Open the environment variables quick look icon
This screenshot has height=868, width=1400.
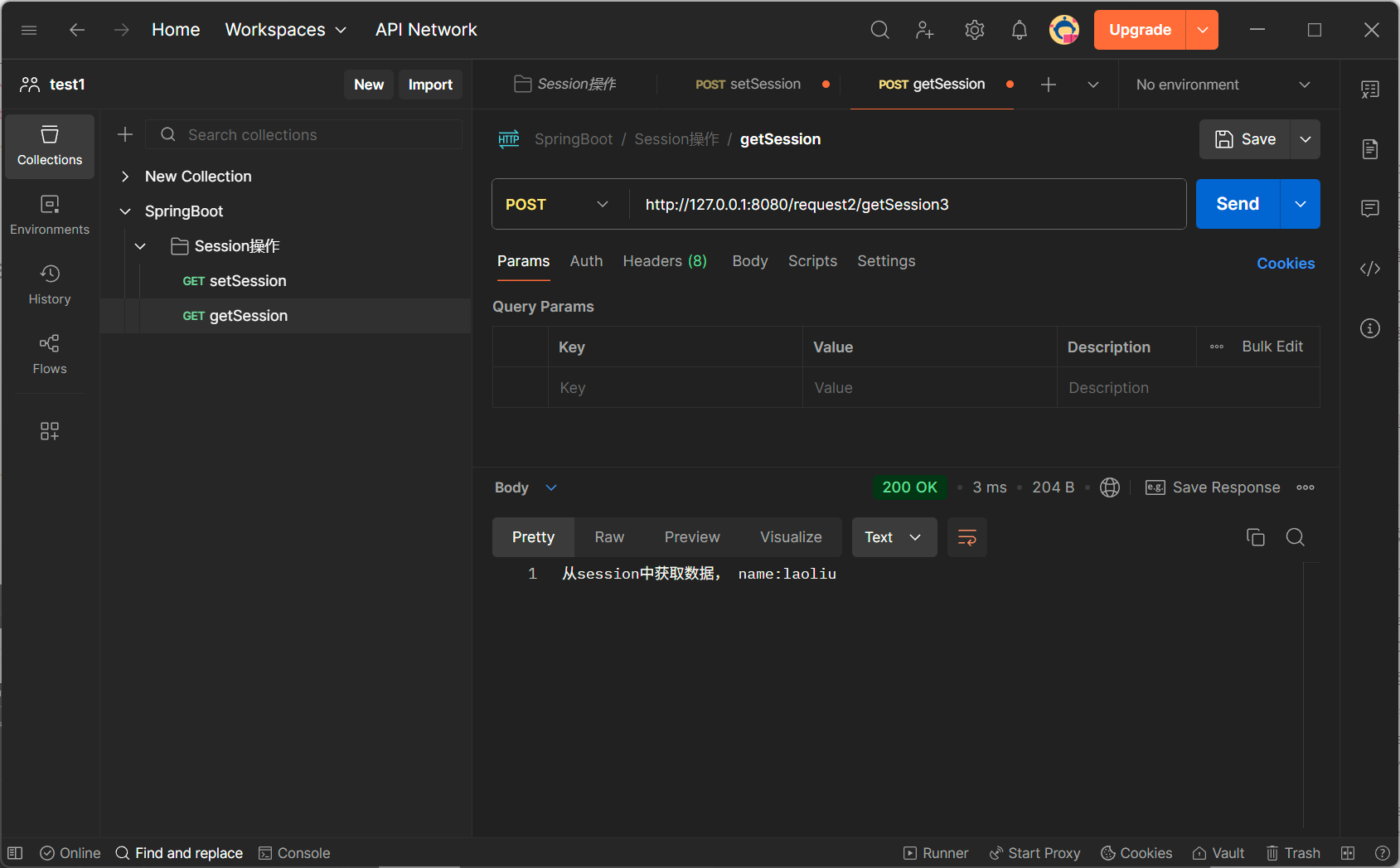(1370, 90)
